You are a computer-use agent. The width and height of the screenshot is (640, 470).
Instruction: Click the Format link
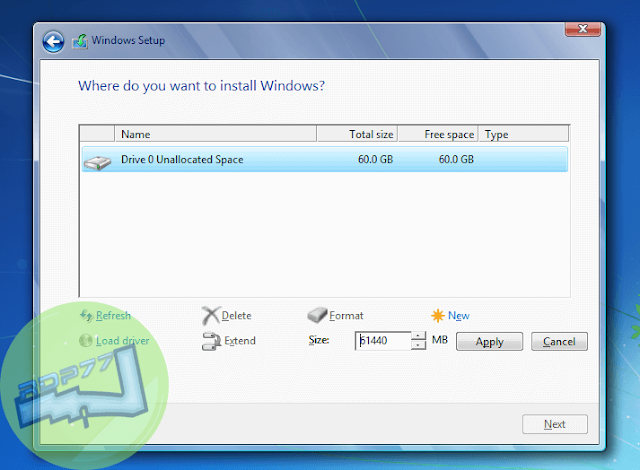(x=346, y=315)
